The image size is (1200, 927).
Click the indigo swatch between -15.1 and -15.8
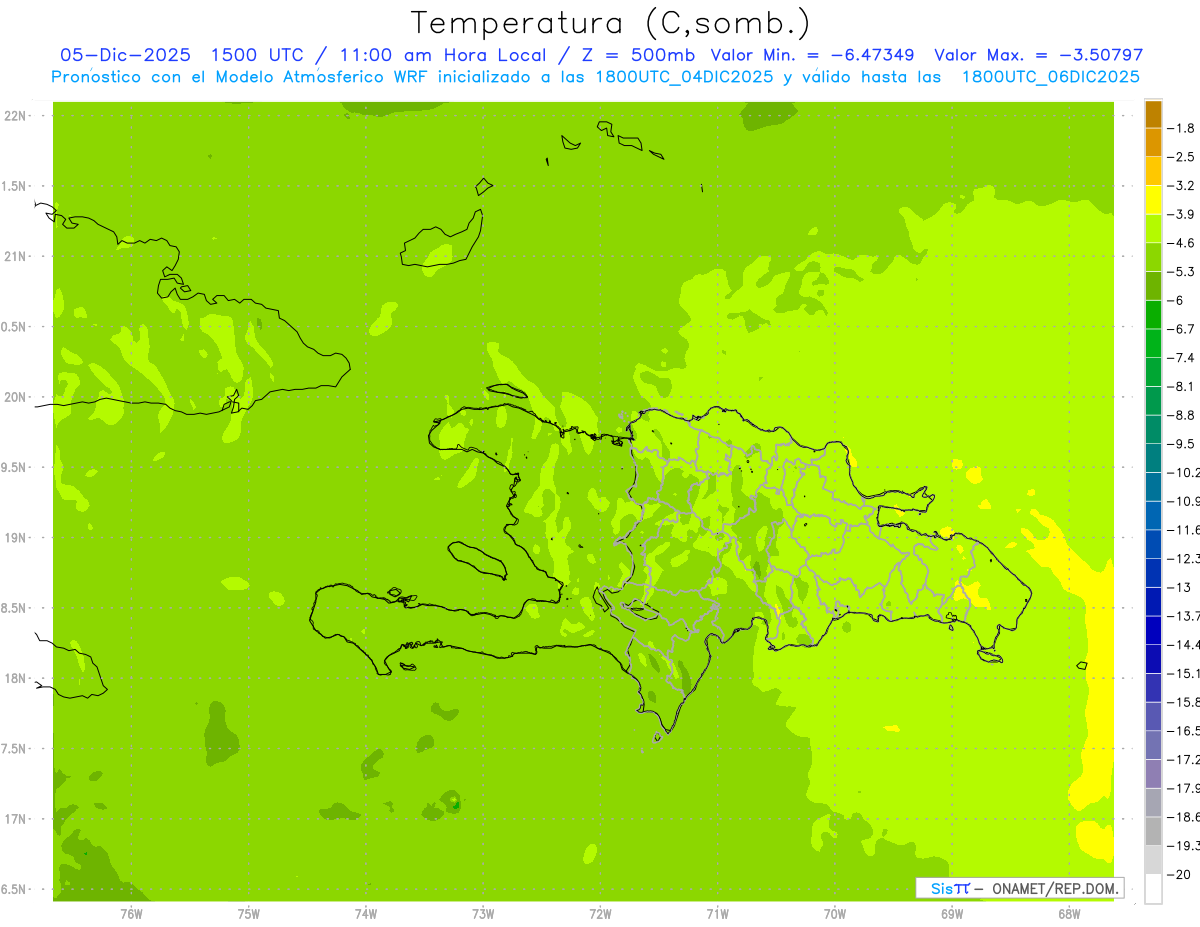(x=1153, y=687)
